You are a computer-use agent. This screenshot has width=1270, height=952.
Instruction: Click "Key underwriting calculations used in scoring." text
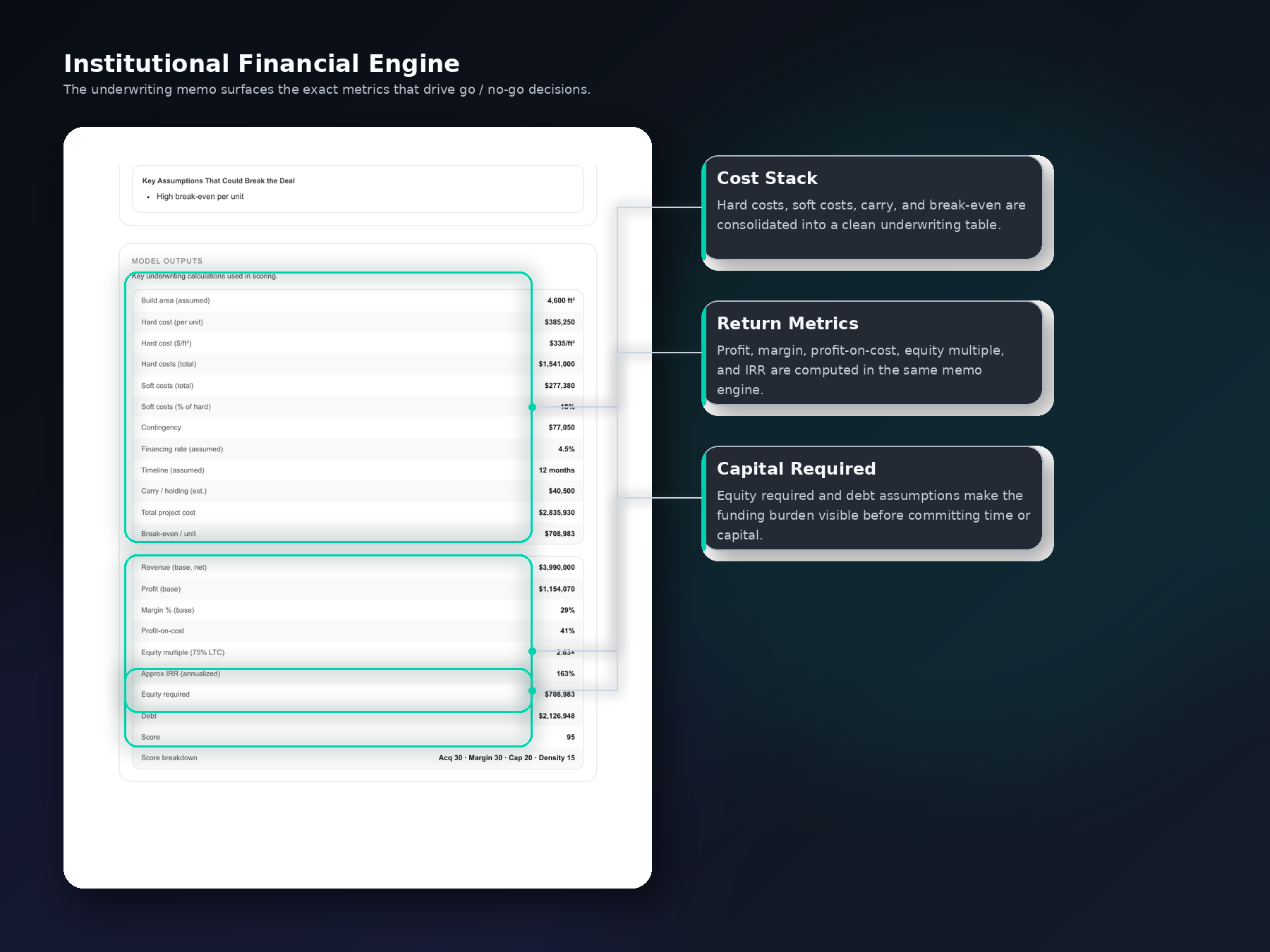coord(205,276)
